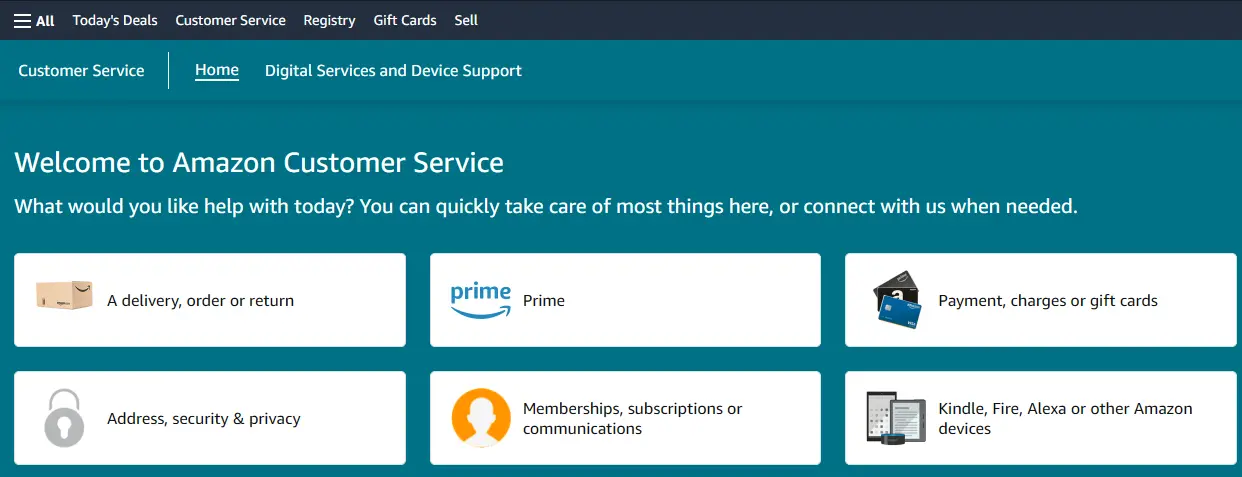Image resolution: width=1242 pixels, height=477 pixels.
Task: Switch to the Home tab
Action: 217,70
